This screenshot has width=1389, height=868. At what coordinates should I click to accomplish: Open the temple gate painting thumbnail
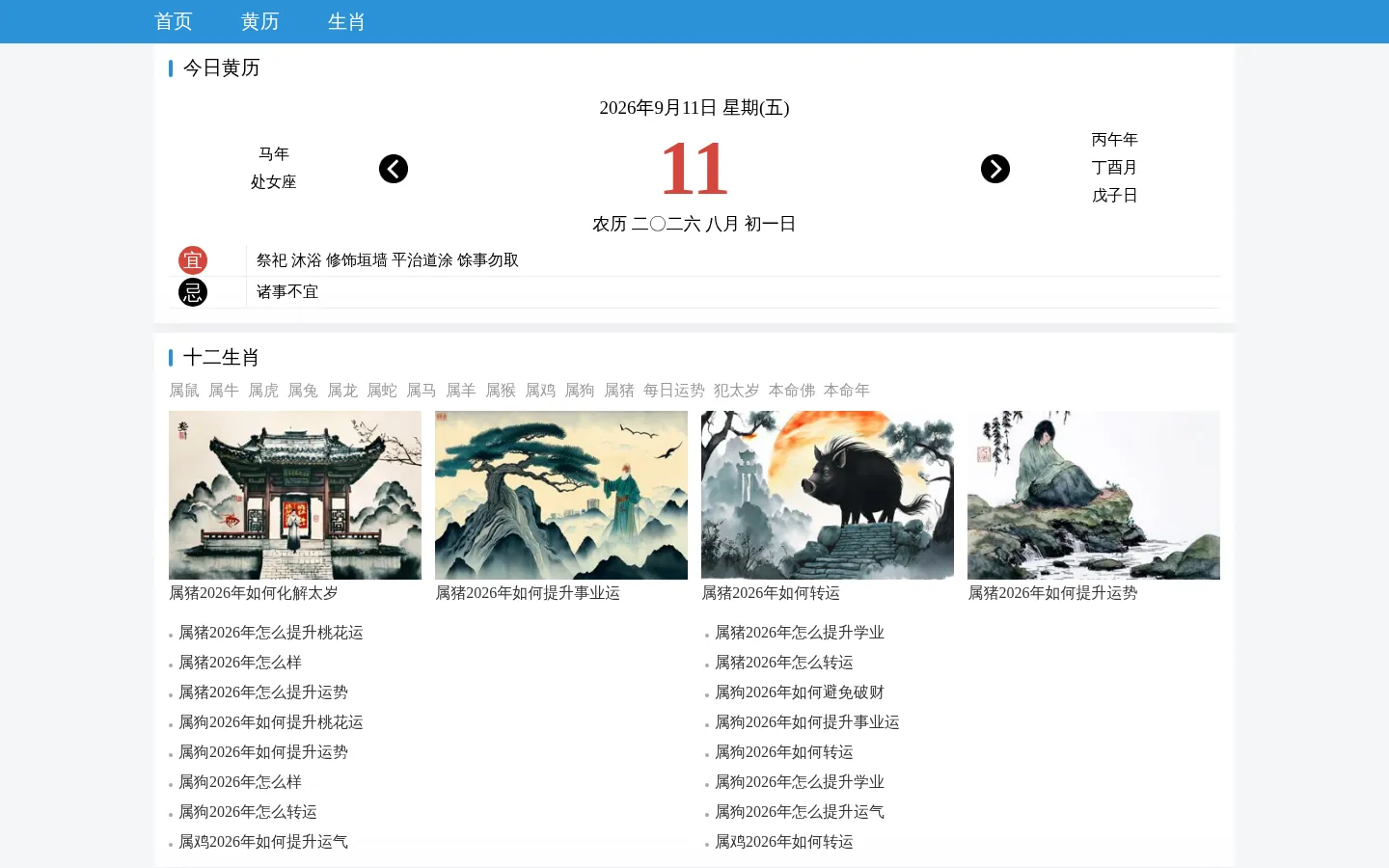click(295, 495)
